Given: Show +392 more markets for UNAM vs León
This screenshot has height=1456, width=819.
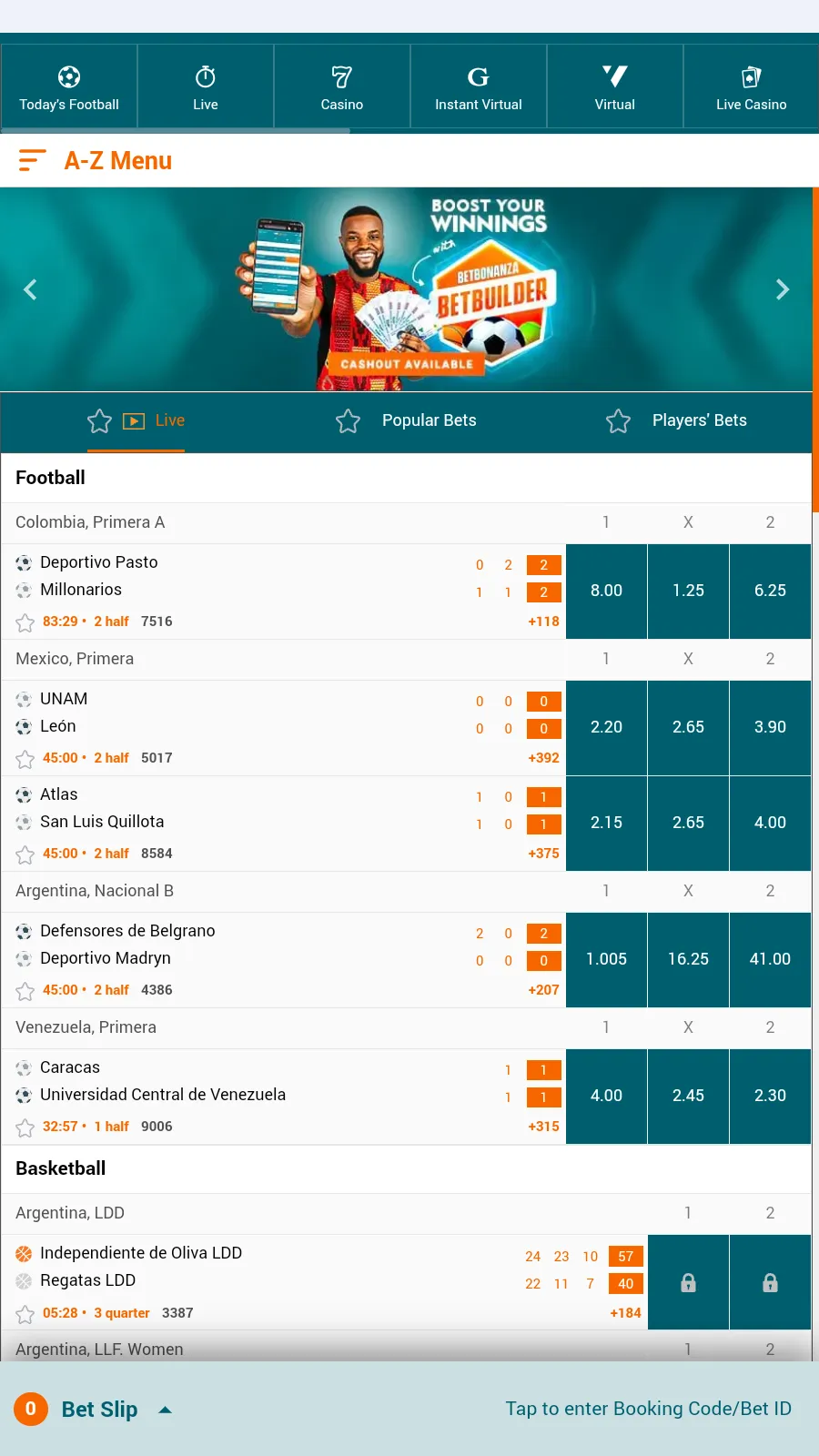Looking at the screenshot, I should [543, 757].
